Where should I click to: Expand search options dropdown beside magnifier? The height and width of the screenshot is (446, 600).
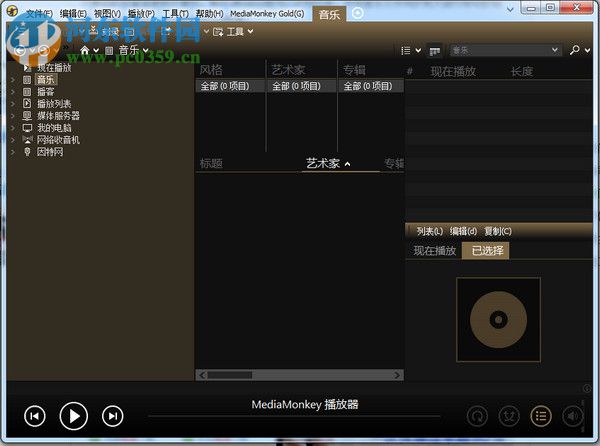click(588, 50)
